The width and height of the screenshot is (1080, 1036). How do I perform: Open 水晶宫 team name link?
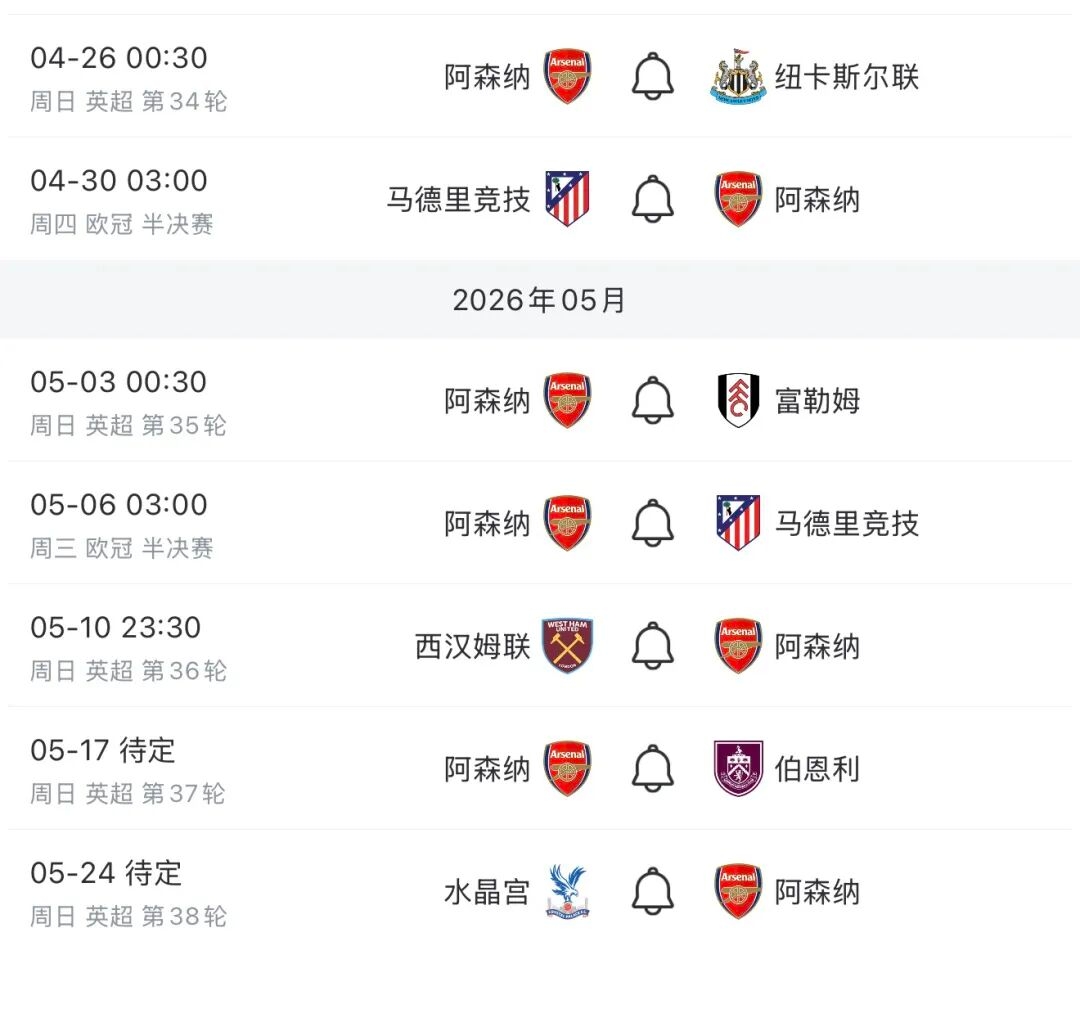point(487,891)
